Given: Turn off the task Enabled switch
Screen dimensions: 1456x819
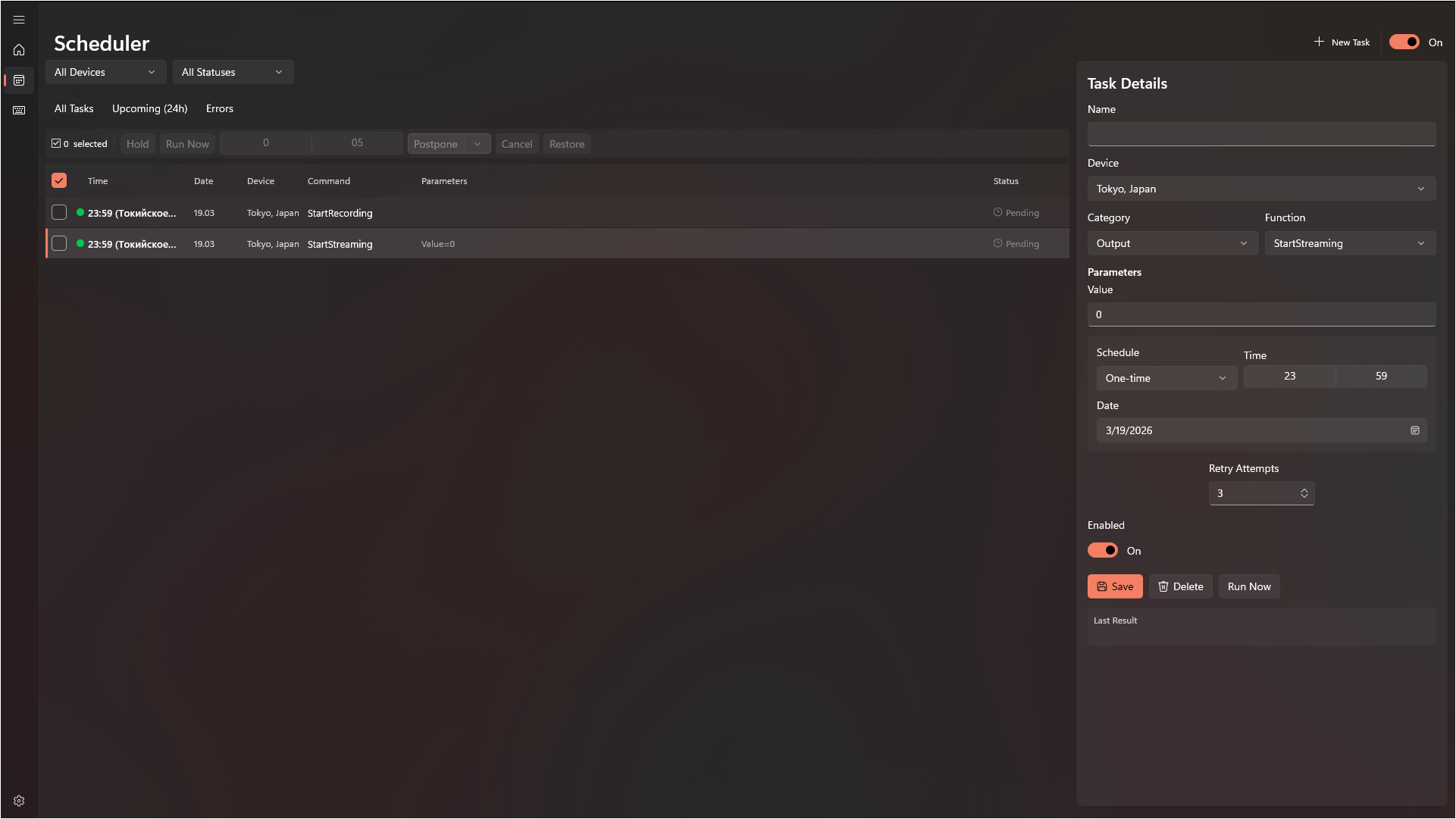Looking at the screenshot, I should [x=1102, y=551].
